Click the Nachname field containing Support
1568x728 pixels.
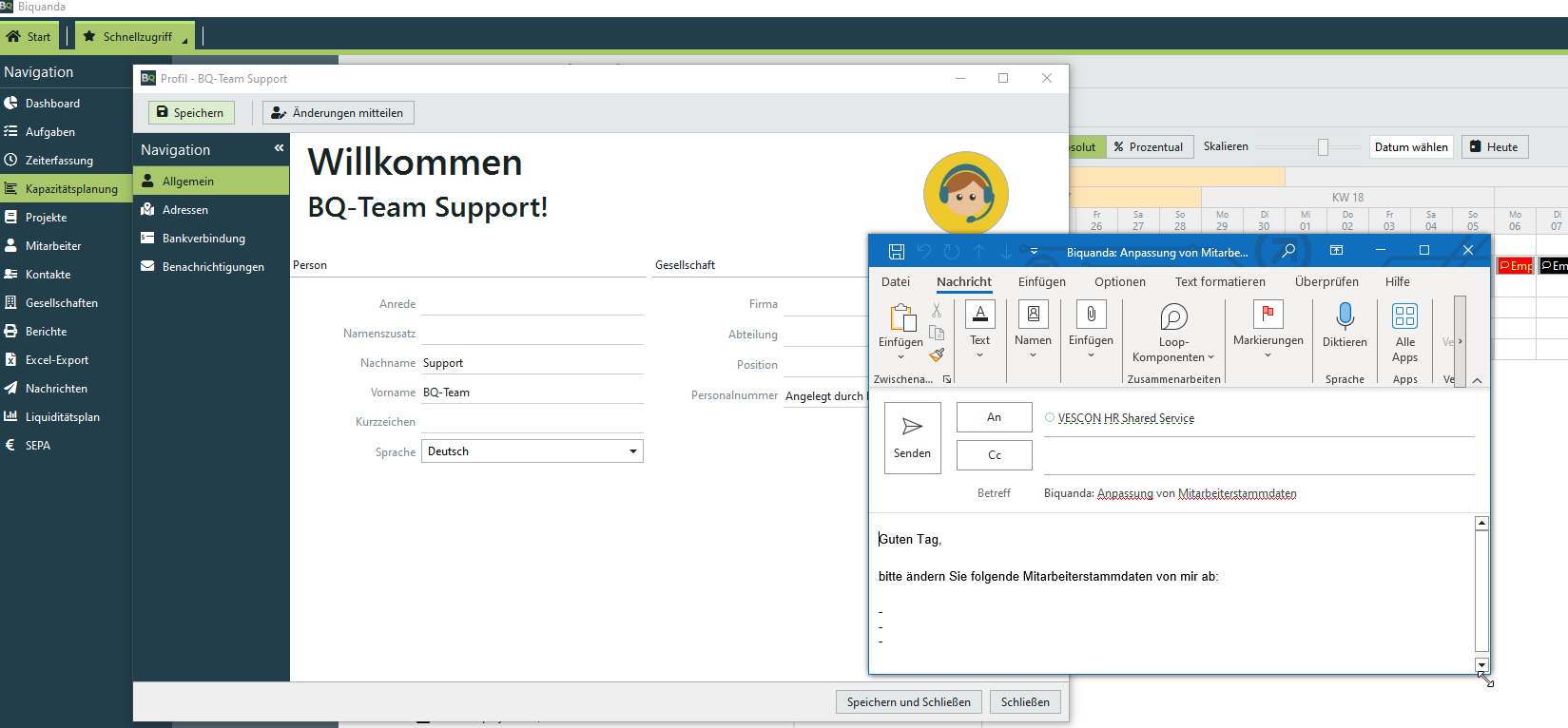click(532, 362)
